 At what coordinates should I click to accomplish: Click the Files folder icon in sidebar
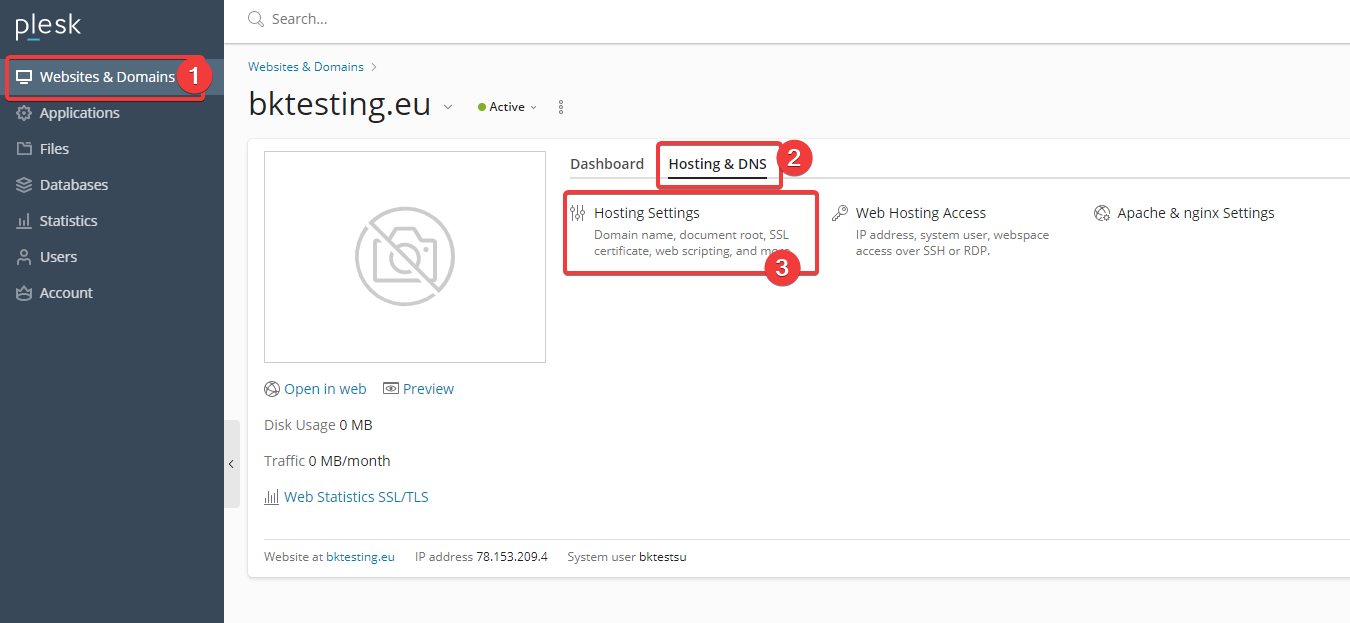24,149
